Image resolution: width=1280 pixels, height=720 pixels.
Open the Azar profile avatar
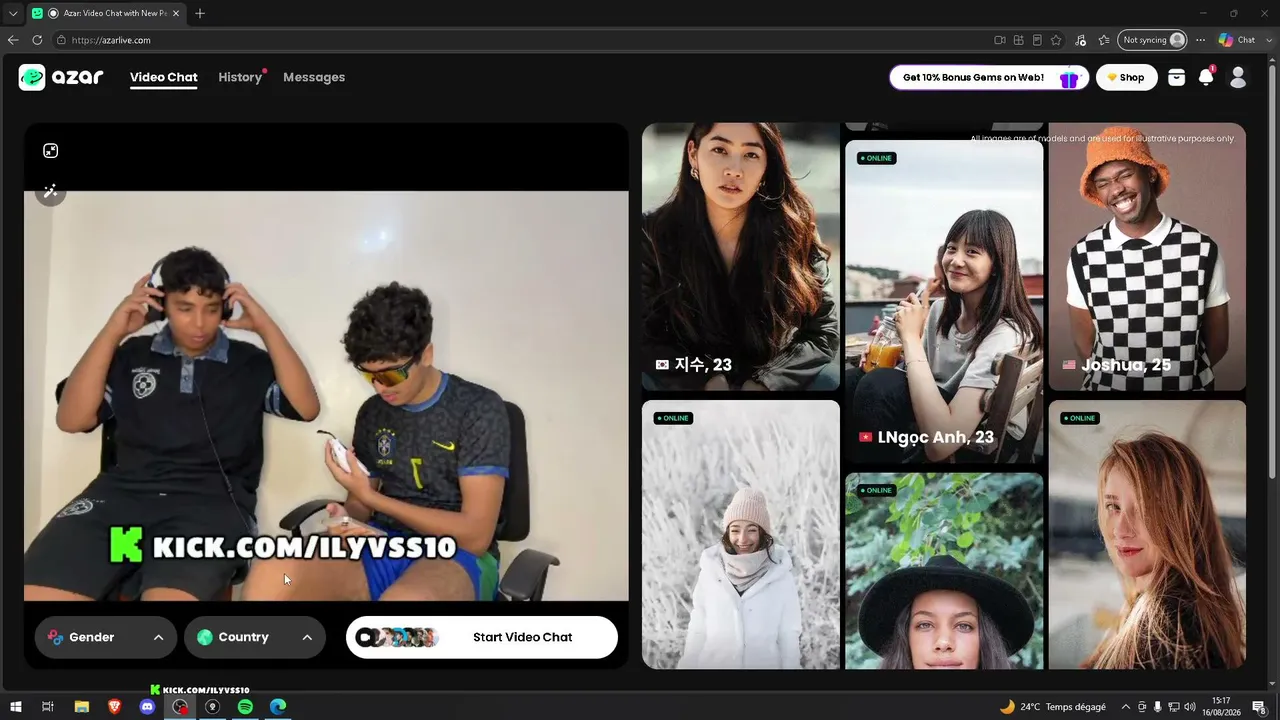[x=1238, y=77]
